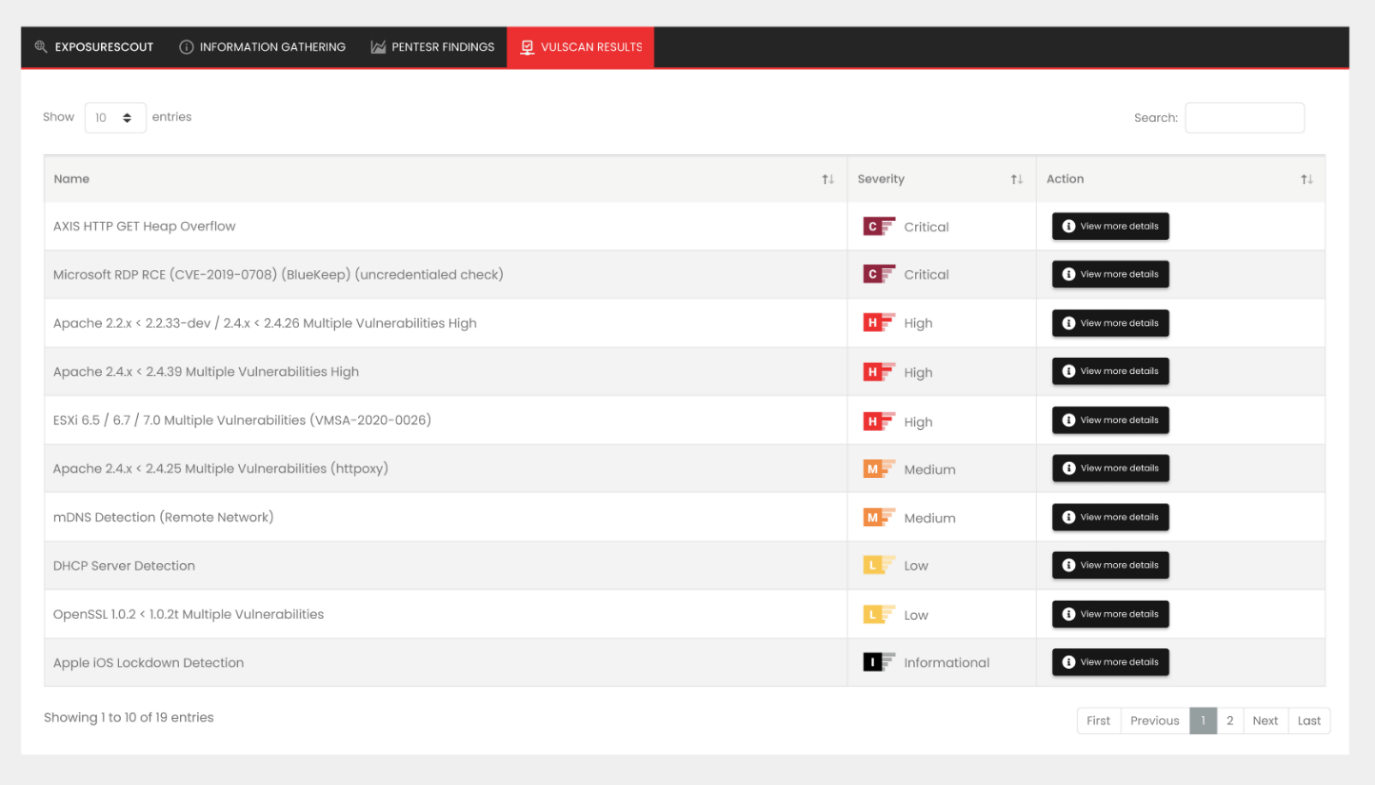This screenshot has width=1375, height=785.
Task: Sort the table by Action column
Action: pos(1306,179)
